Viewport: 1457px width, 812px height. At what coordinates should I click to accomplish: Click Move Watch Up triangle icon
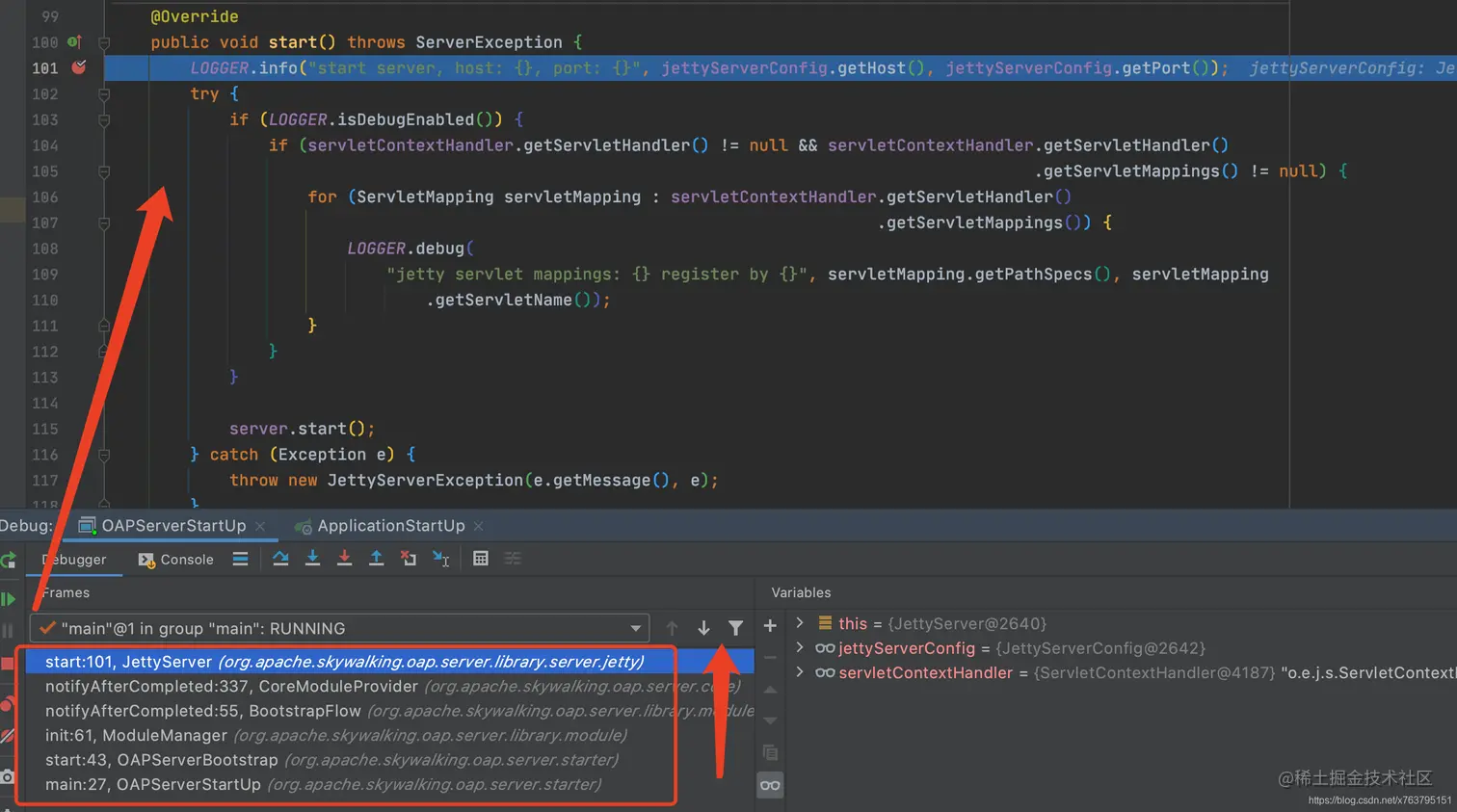770,690
